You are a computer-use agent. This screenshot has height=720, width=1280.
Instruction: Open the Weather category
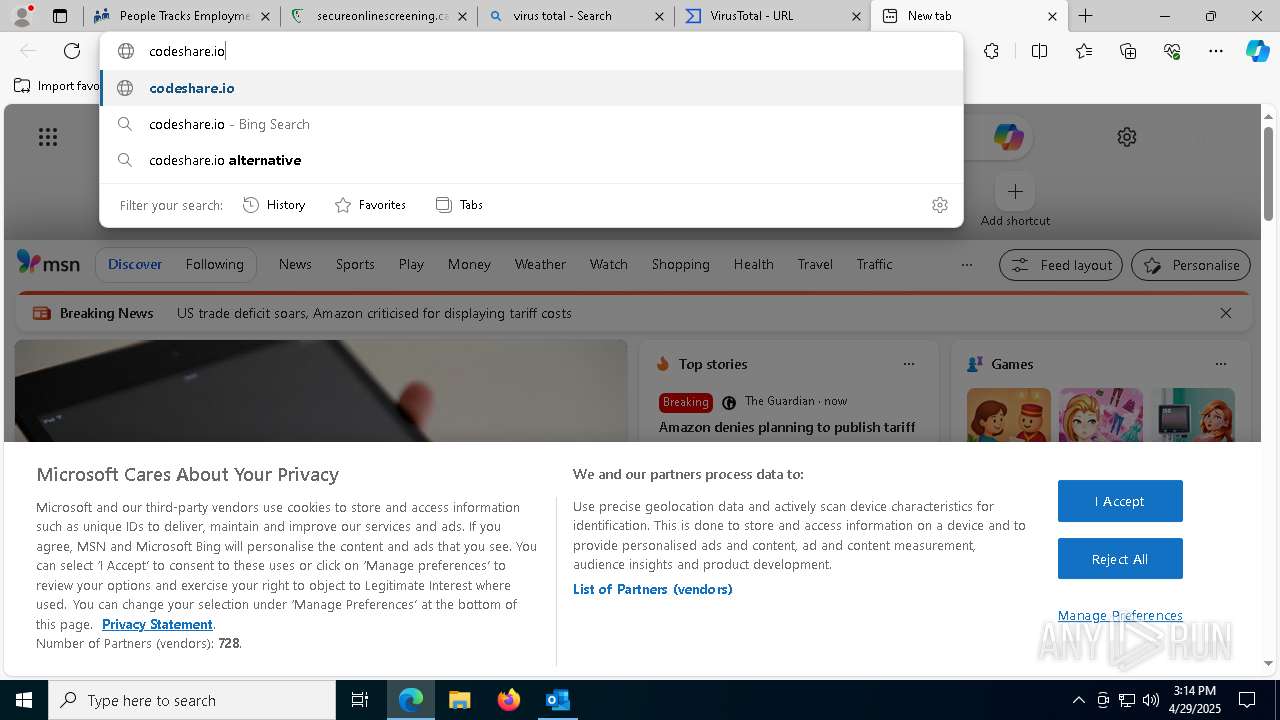coord(540,264)
